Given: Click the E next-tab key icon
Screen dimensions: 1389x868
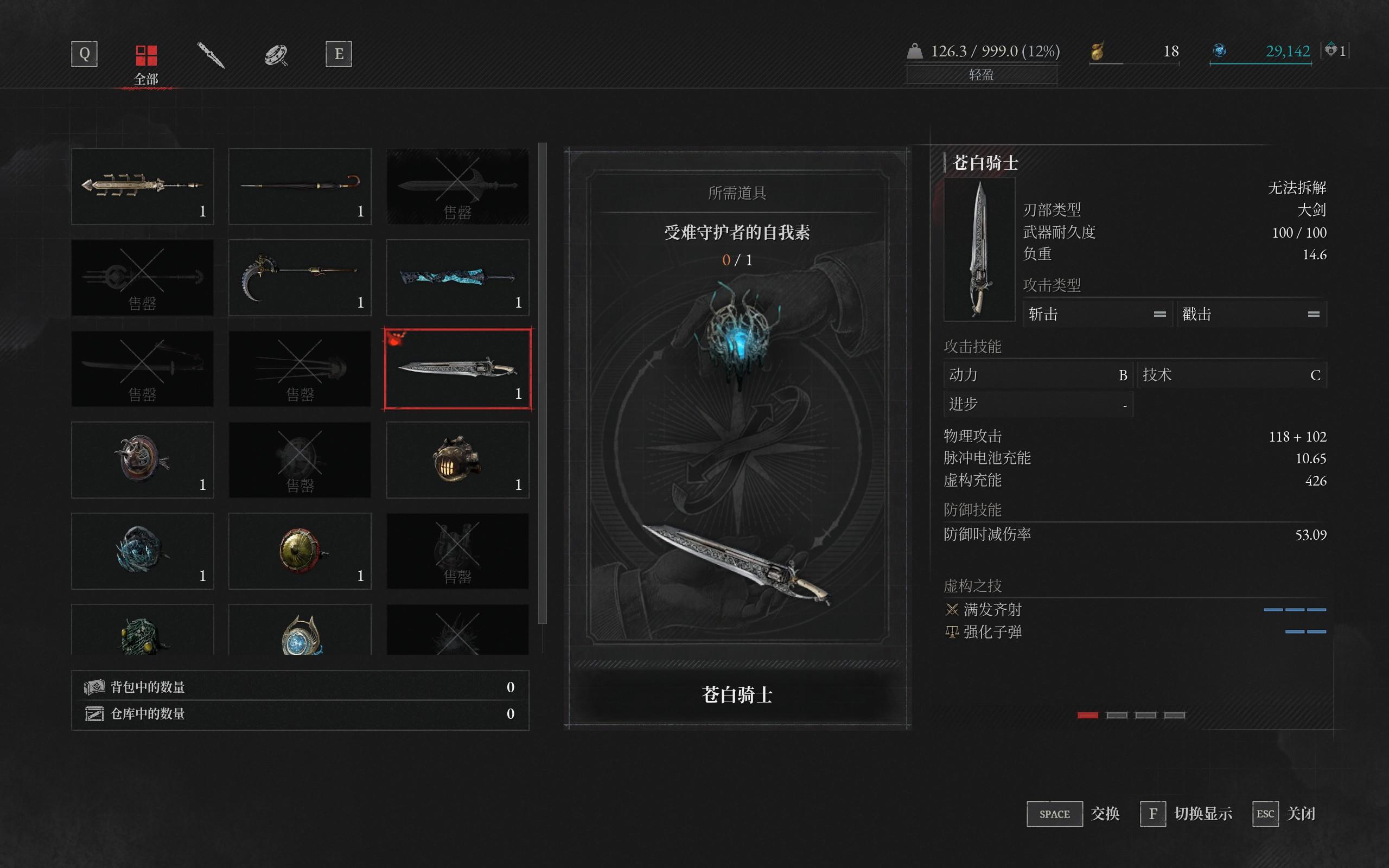Looking at the screenshot, I should coord(339,54).
